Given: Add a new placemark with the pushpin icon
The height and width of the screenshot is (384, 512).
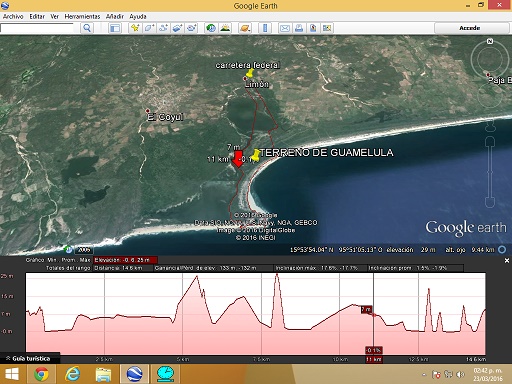Looking at the screenshot, I should point(135,28).
